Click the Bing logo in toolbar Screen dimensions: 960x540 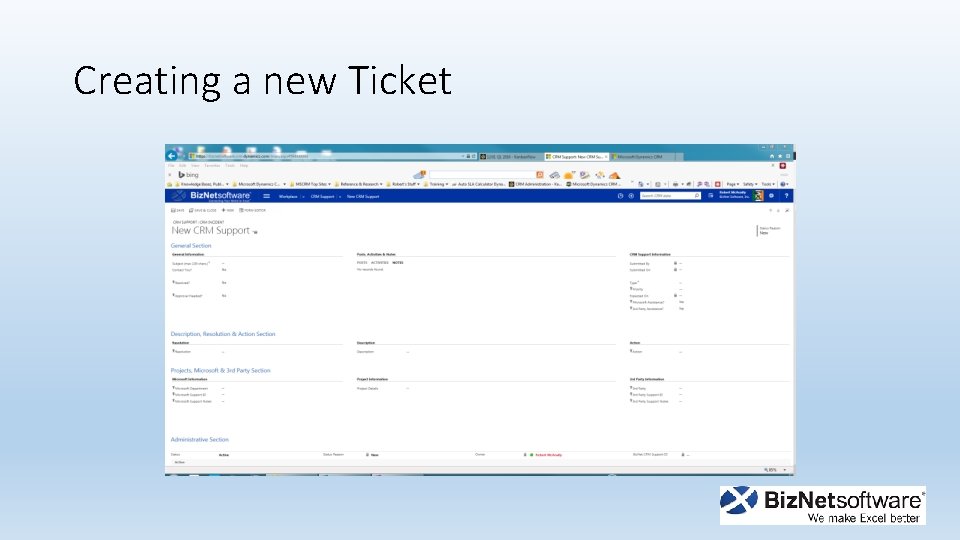click(189, 174)
